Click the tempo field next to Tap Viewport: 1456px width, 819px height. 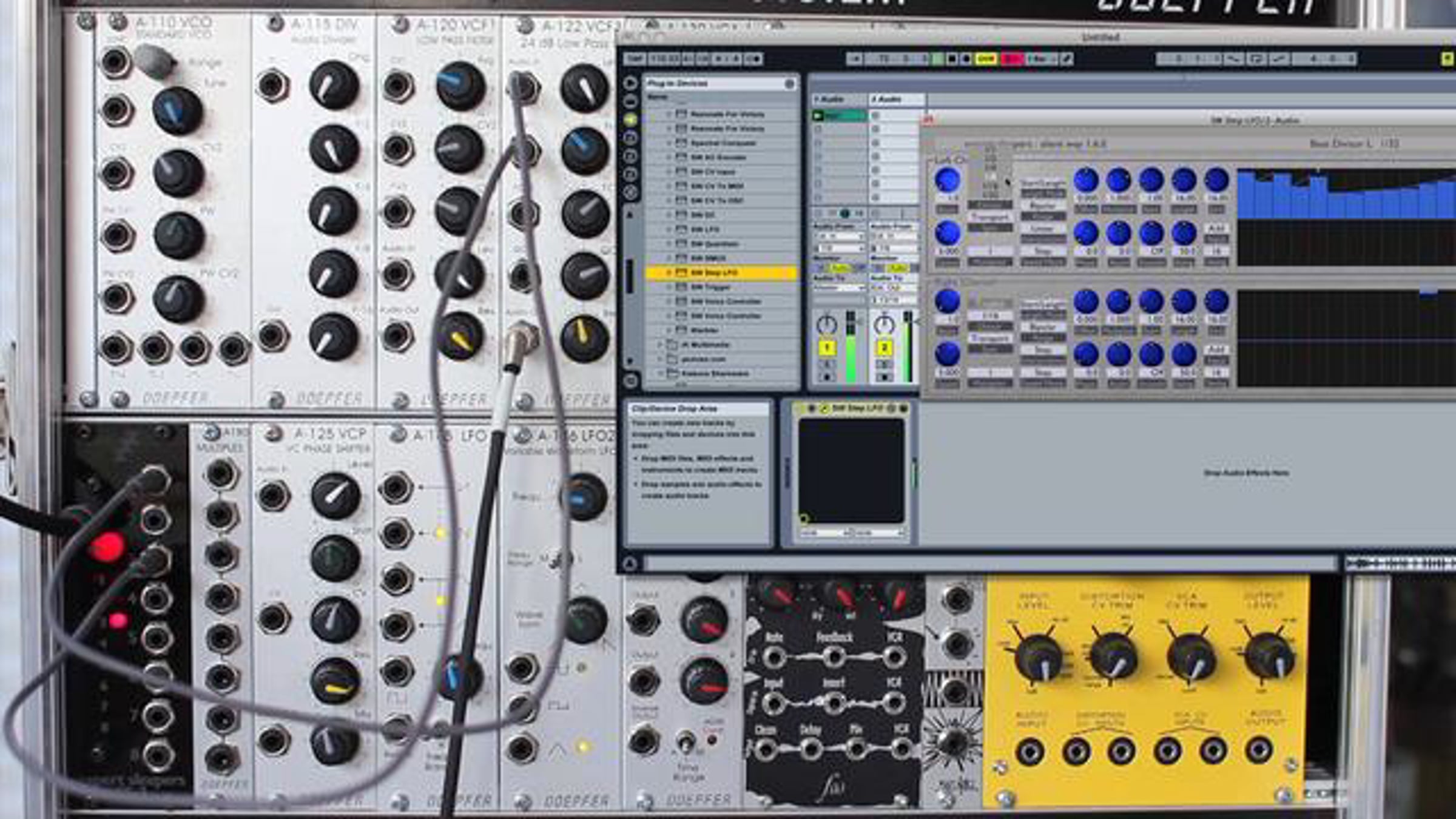[664, 59]
